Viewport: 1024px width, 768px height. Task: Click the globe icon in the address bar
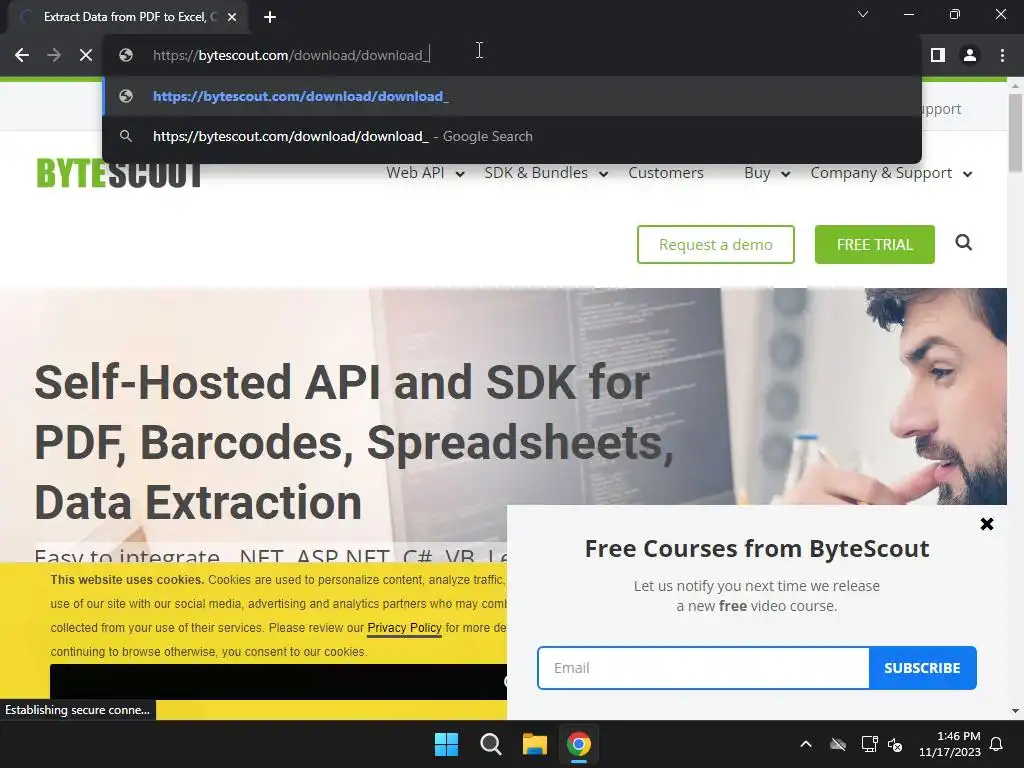coord(126,56)
